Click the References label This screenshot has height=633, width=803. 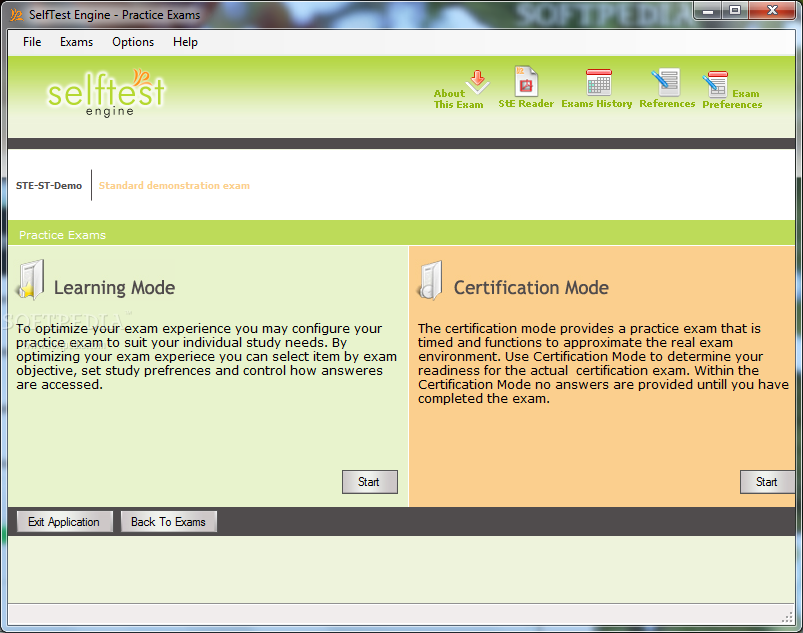pos(667,104)
